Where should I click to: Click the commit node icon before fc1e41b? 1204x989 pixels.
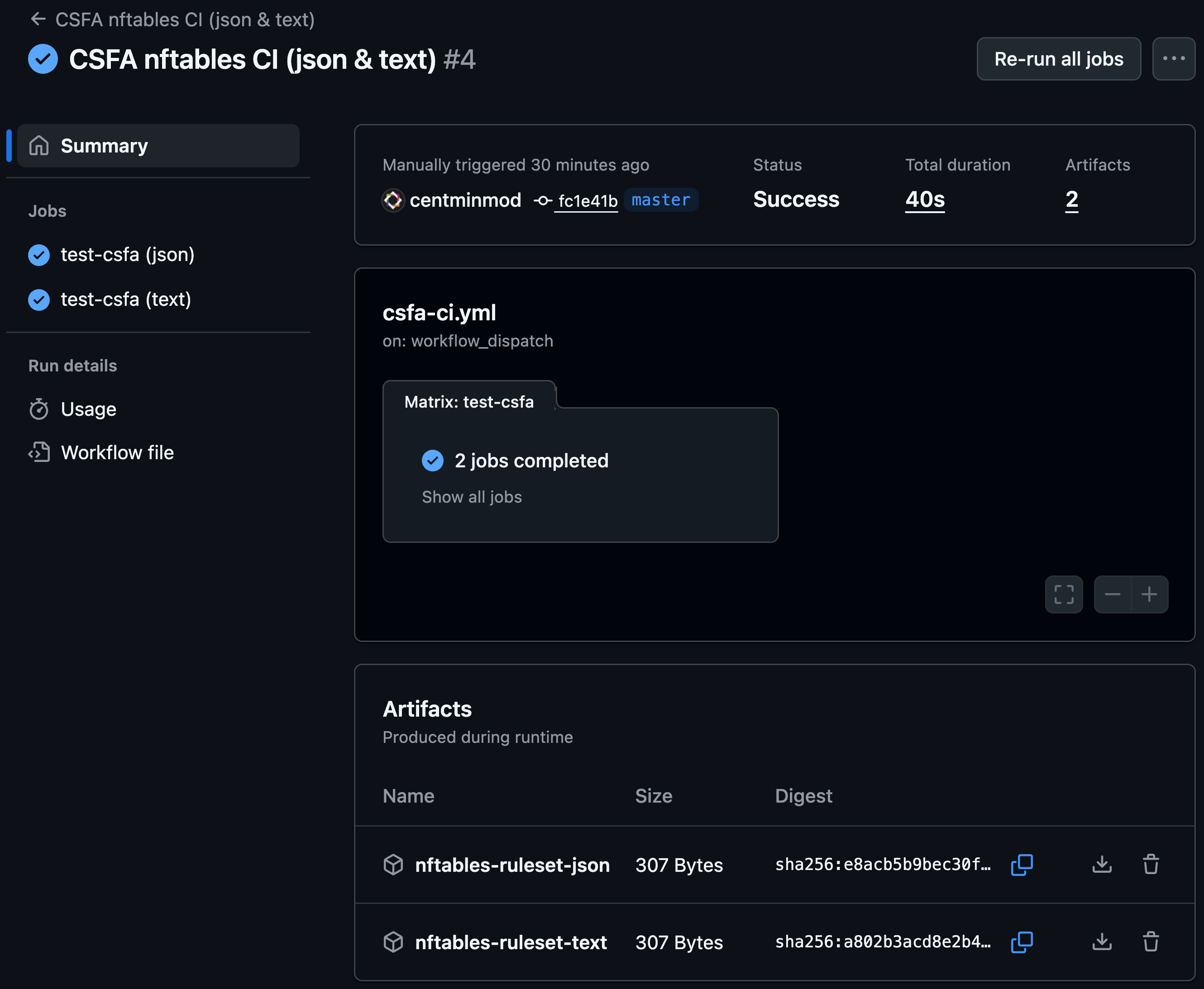click(x=542, y=200)
